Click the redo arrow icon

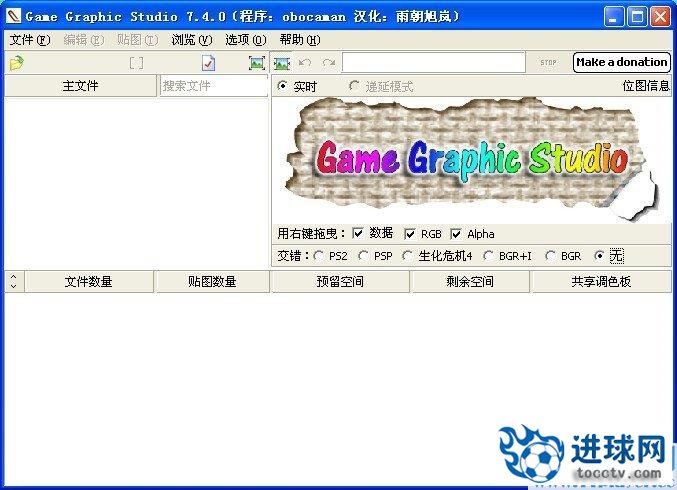tap(329, 63)
